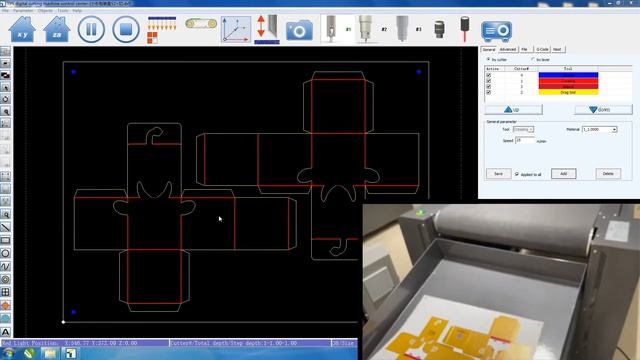
Task: Toggle Active checkbox for cutter 4 row
Action: [x=489, y=76]
